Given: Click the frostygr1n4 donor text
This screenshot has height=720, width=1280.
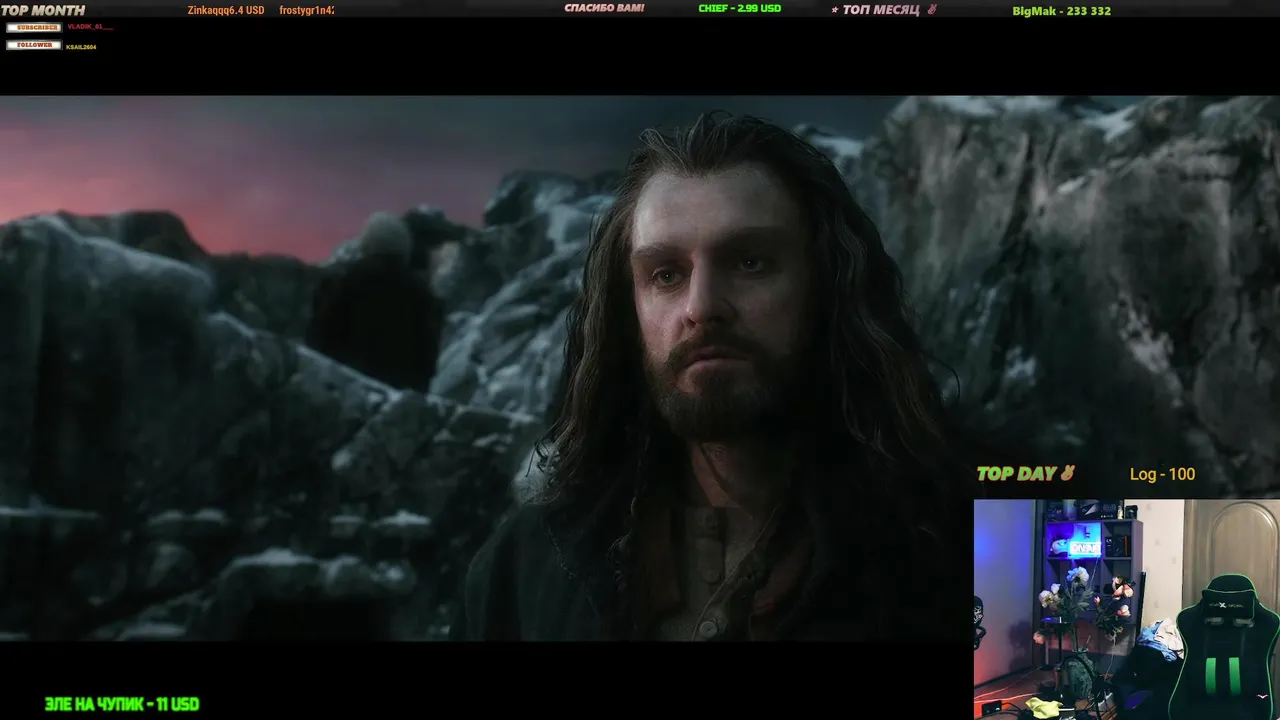Looking at the screenshot, I should pos(306,10).
